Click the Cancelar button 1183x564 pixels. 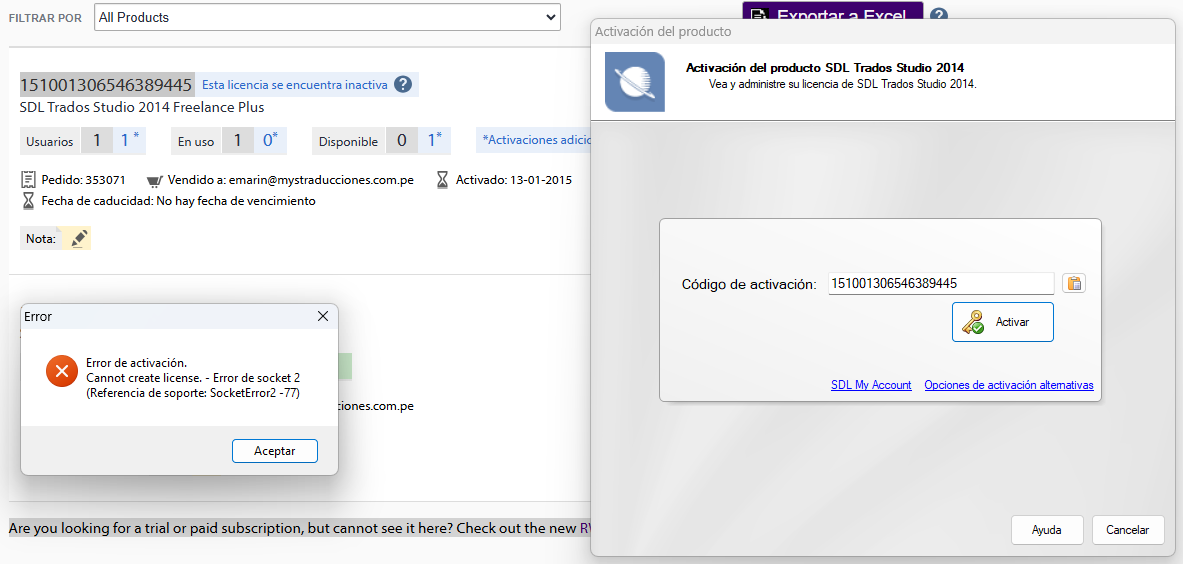[1128, 530]
